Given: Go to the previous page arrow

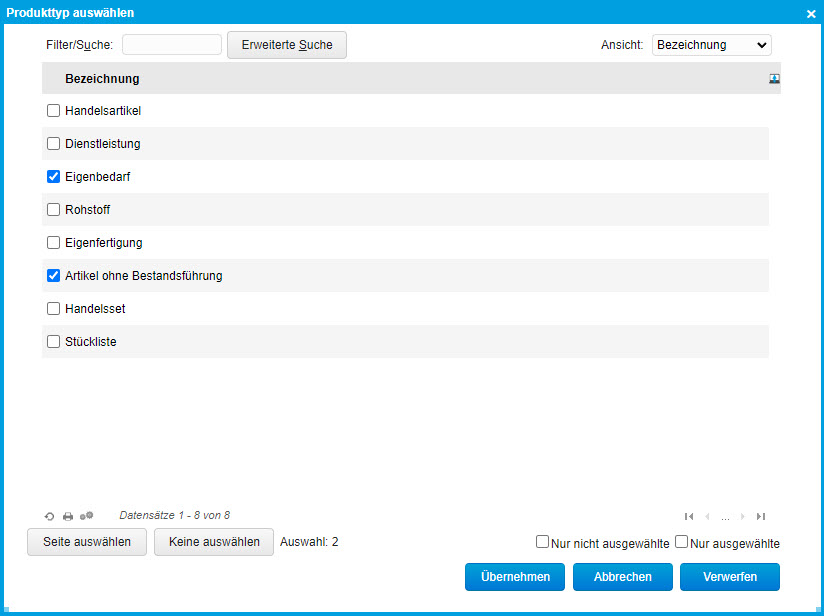Looking at the screenshot, I should (x=708, y=516).
